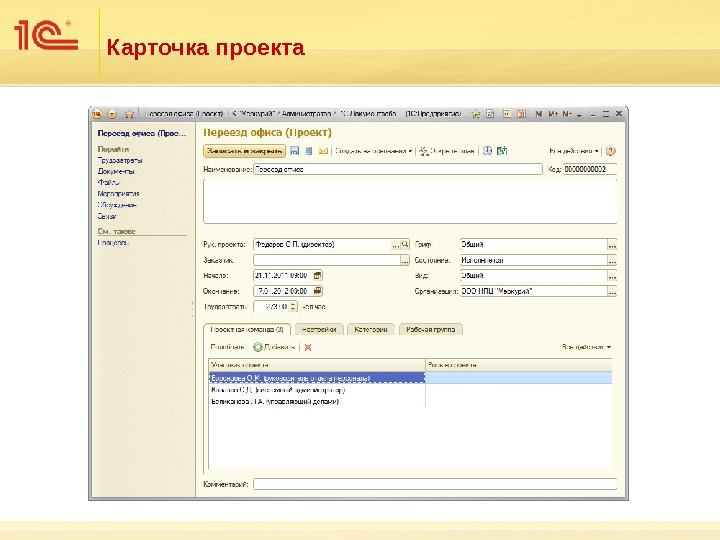Image resolution: width=720 pixels, height=540 pixels.
Task: Click into the Код input field
Action: [x=590, y=169]
